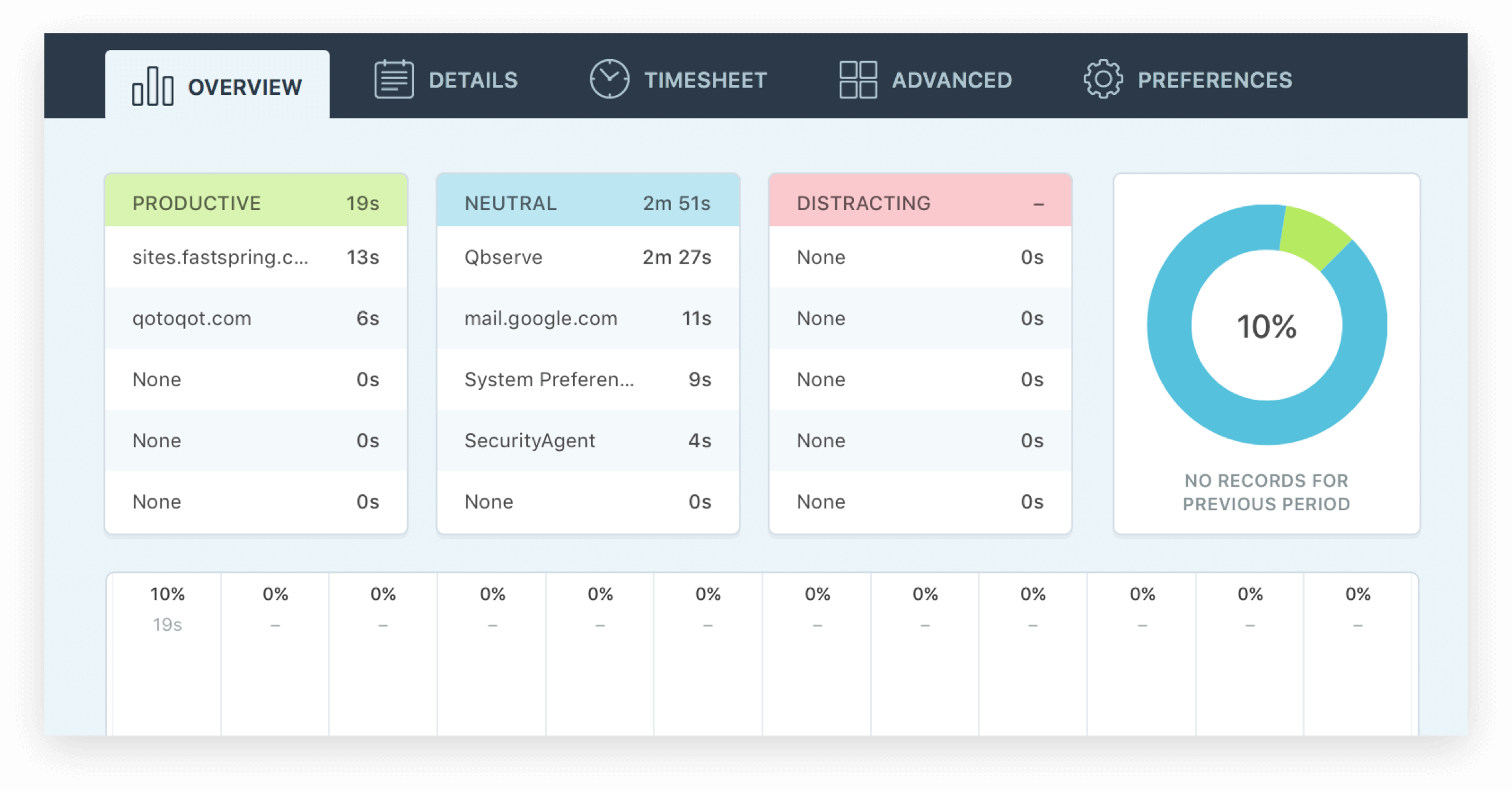Click the qotoqot.com row
The width and height of the screenshot is (1512, 791).
click(256, 318)
